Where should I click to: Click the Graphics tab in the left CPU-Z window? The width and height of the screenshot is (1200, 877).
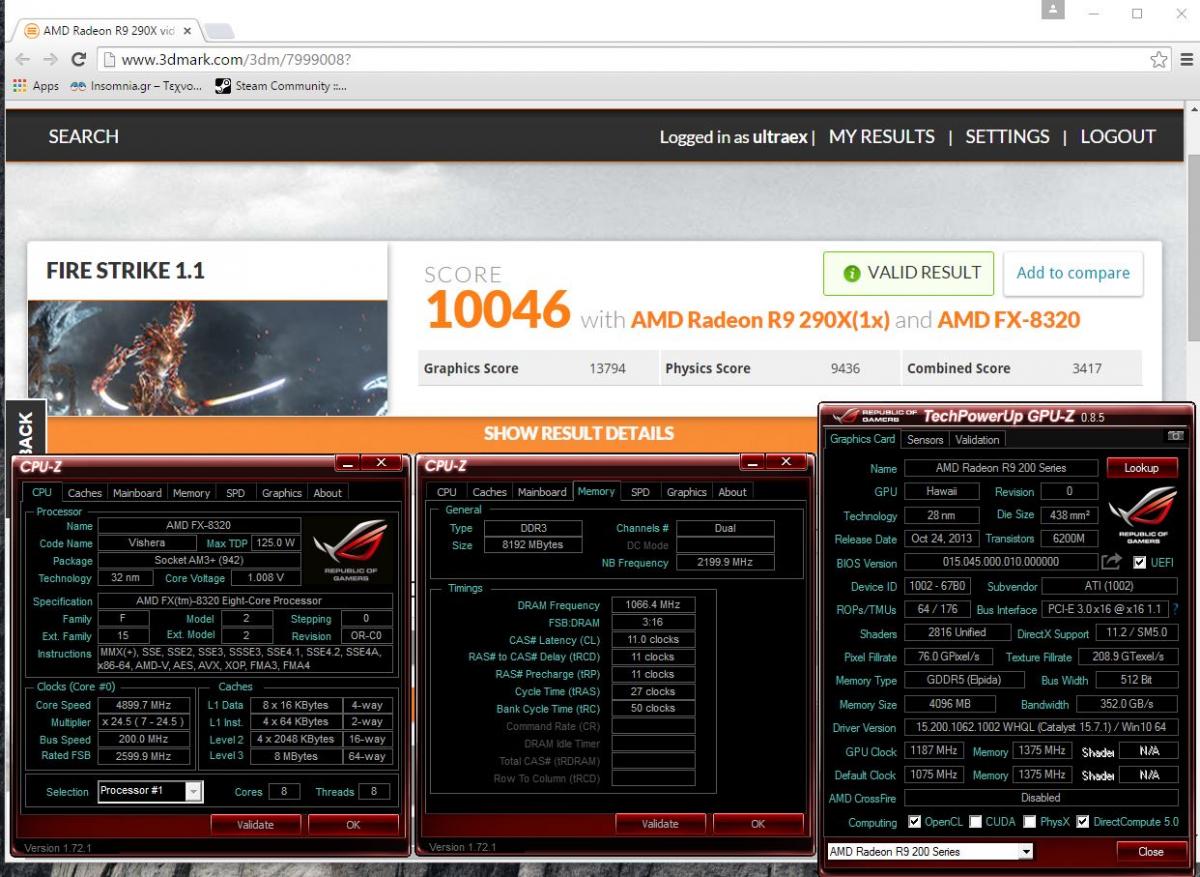[x=282, y=493]
